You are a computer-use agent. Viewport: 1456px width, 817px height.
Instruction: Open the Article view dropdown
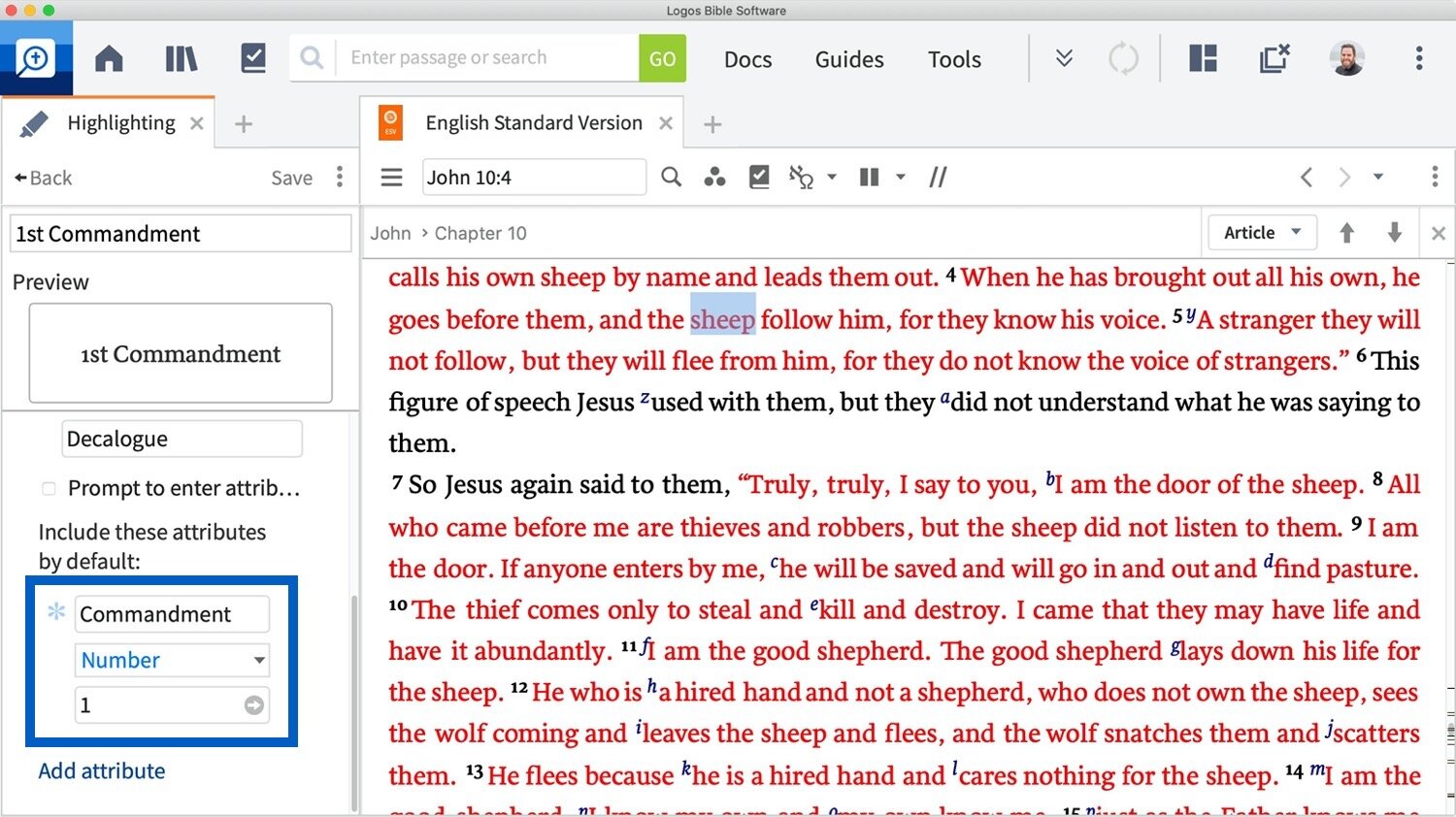pos(1261,233)
